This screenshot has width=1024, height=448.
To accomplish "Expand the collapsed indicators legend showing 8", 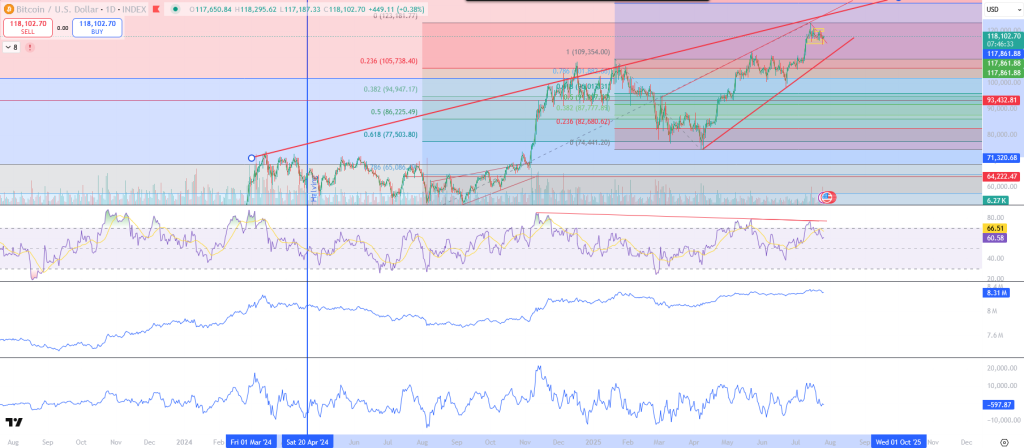I will click(x=11, y=47).
